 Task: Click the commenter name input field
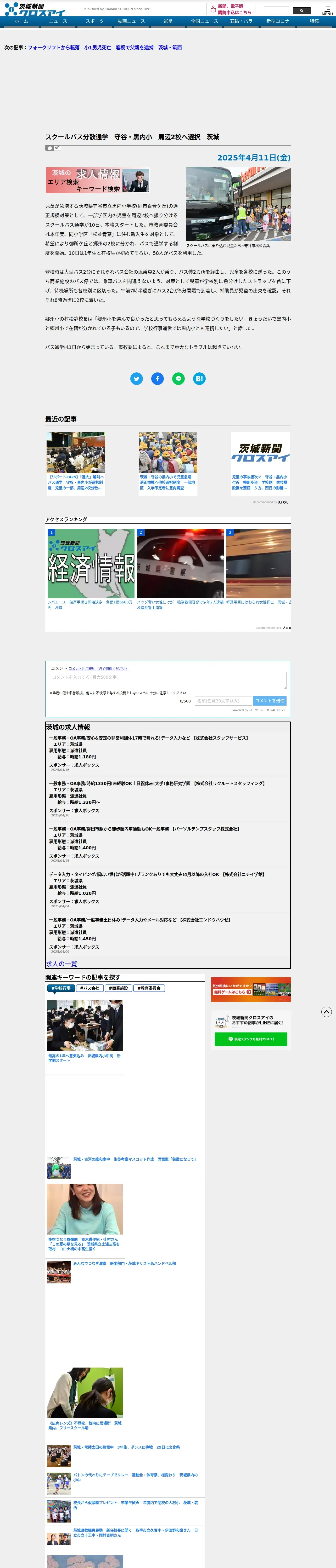(x=223, y=701)
